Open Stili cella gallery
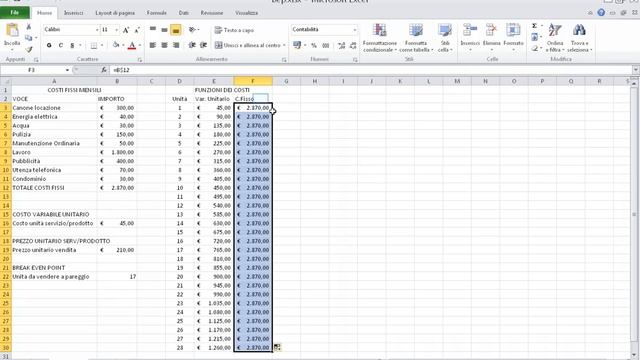 pos(444,38)
